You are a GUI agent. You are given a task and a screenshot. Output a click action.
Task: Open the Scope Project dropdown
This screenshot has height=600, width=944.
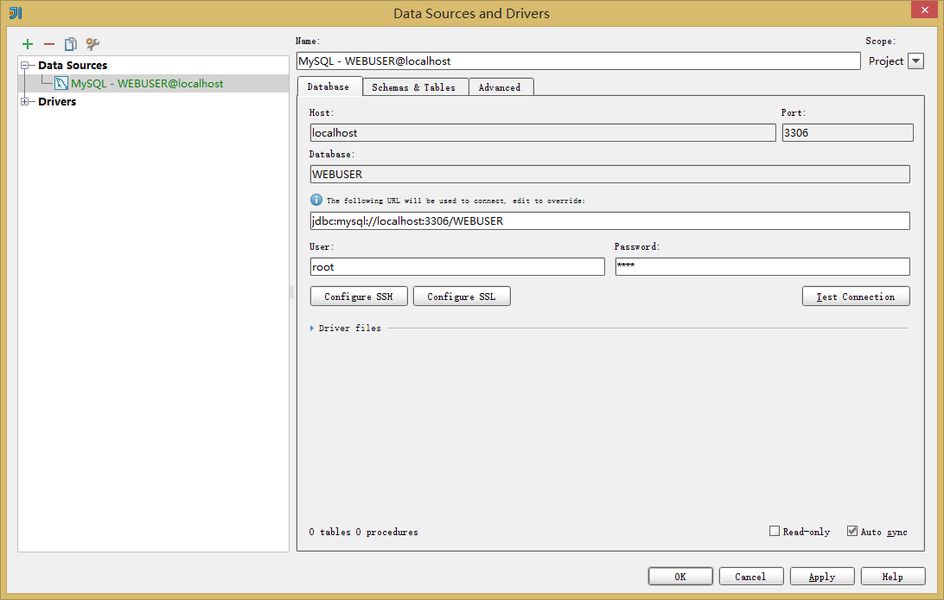click(915, 61)
